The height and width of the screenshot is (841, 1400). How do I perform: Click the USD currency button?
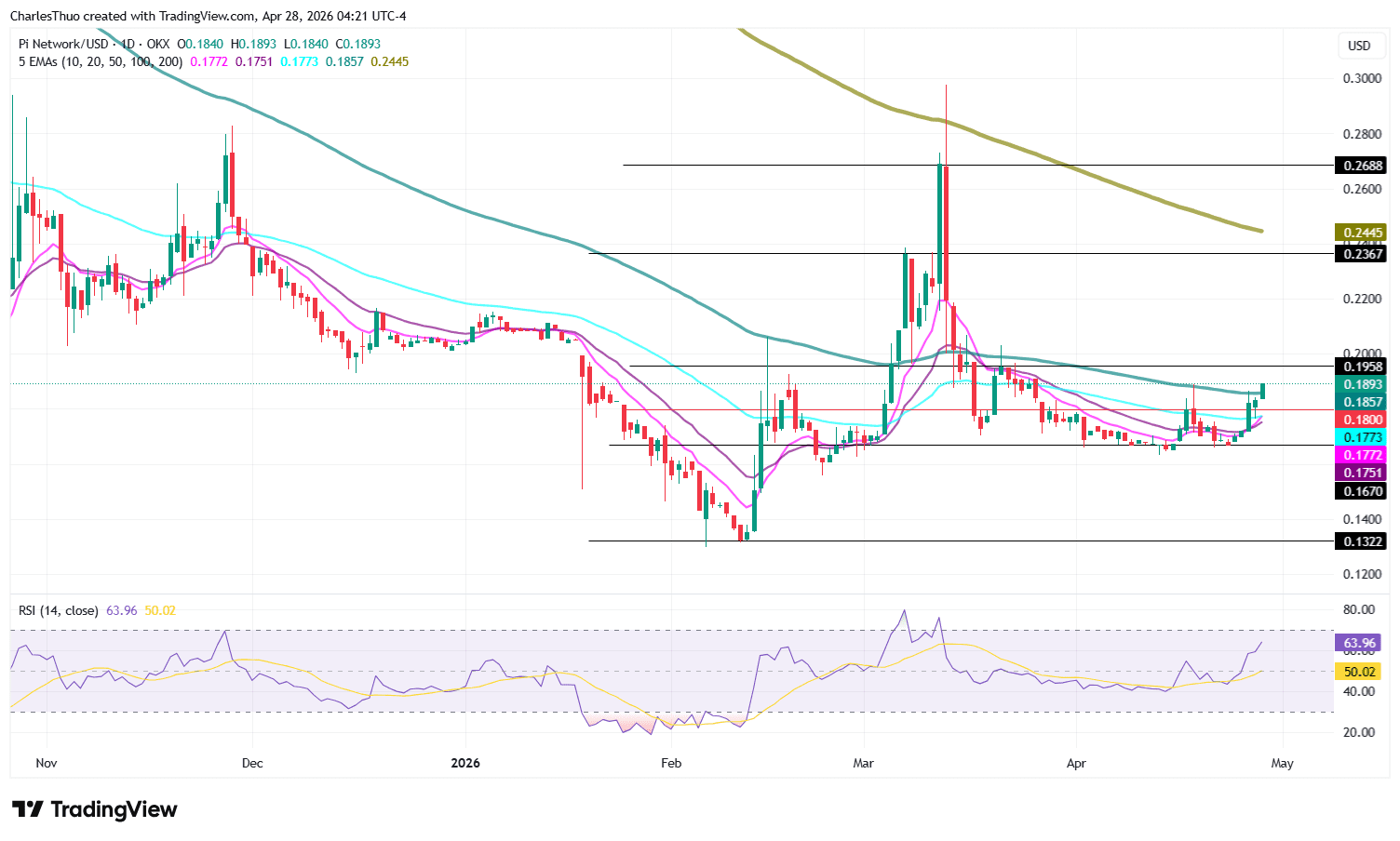coord(1361,45)
